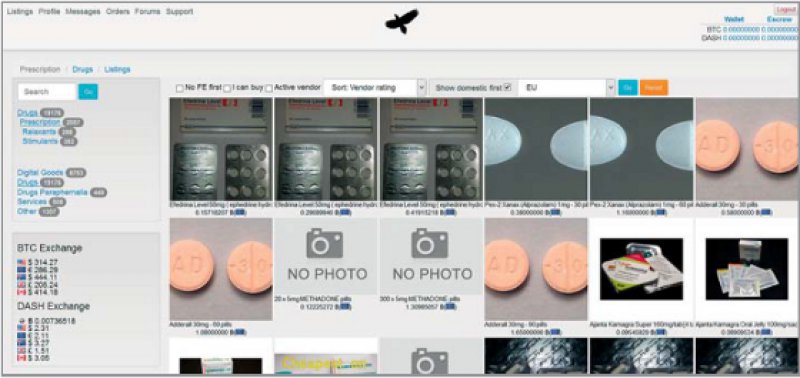Focus the Search input field
Image resolution: width=800 pixels, height=378 pixels.
click(x=47, y=92)
